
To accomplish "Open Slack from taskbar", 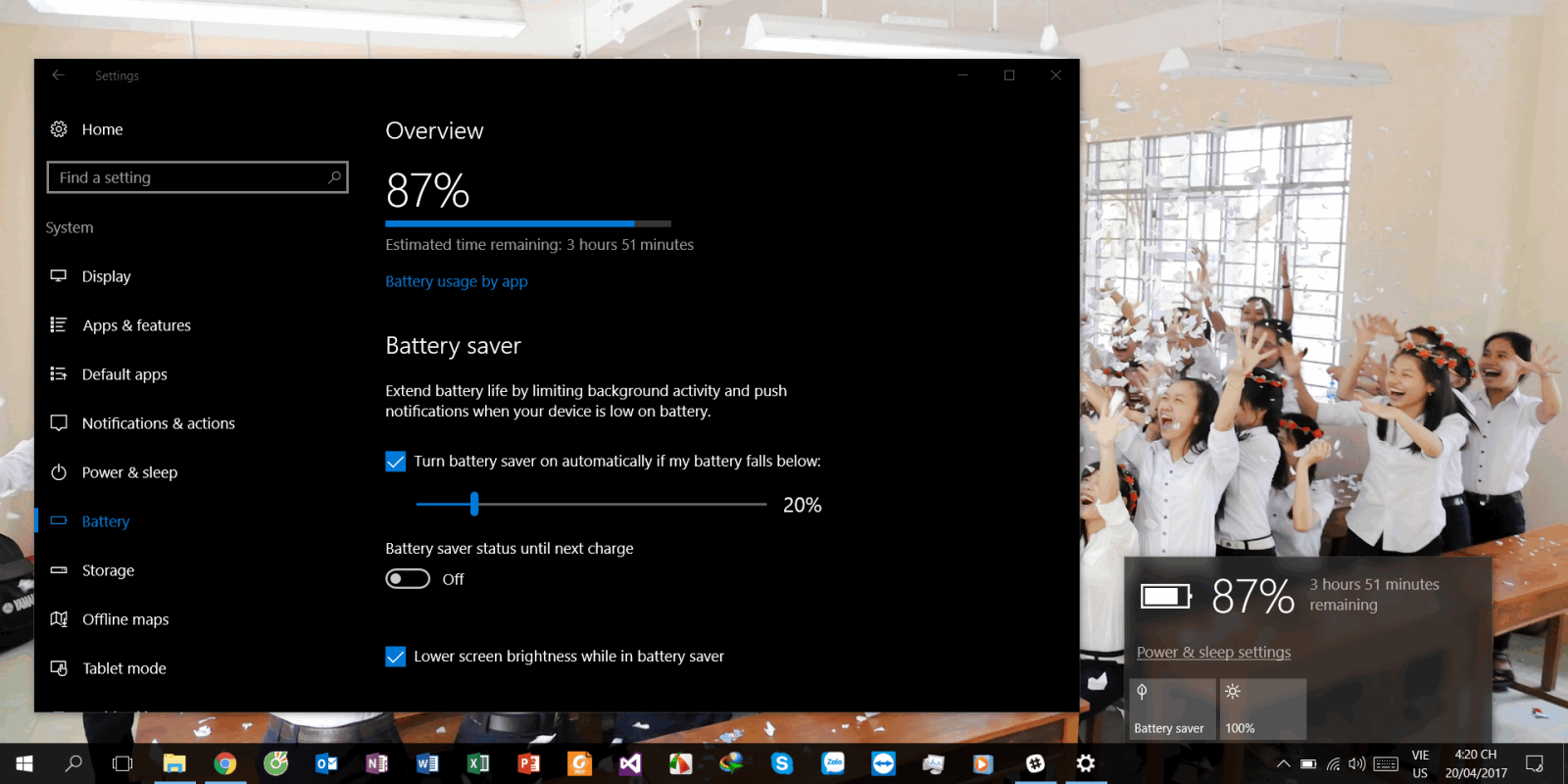I will [1035, 763].
